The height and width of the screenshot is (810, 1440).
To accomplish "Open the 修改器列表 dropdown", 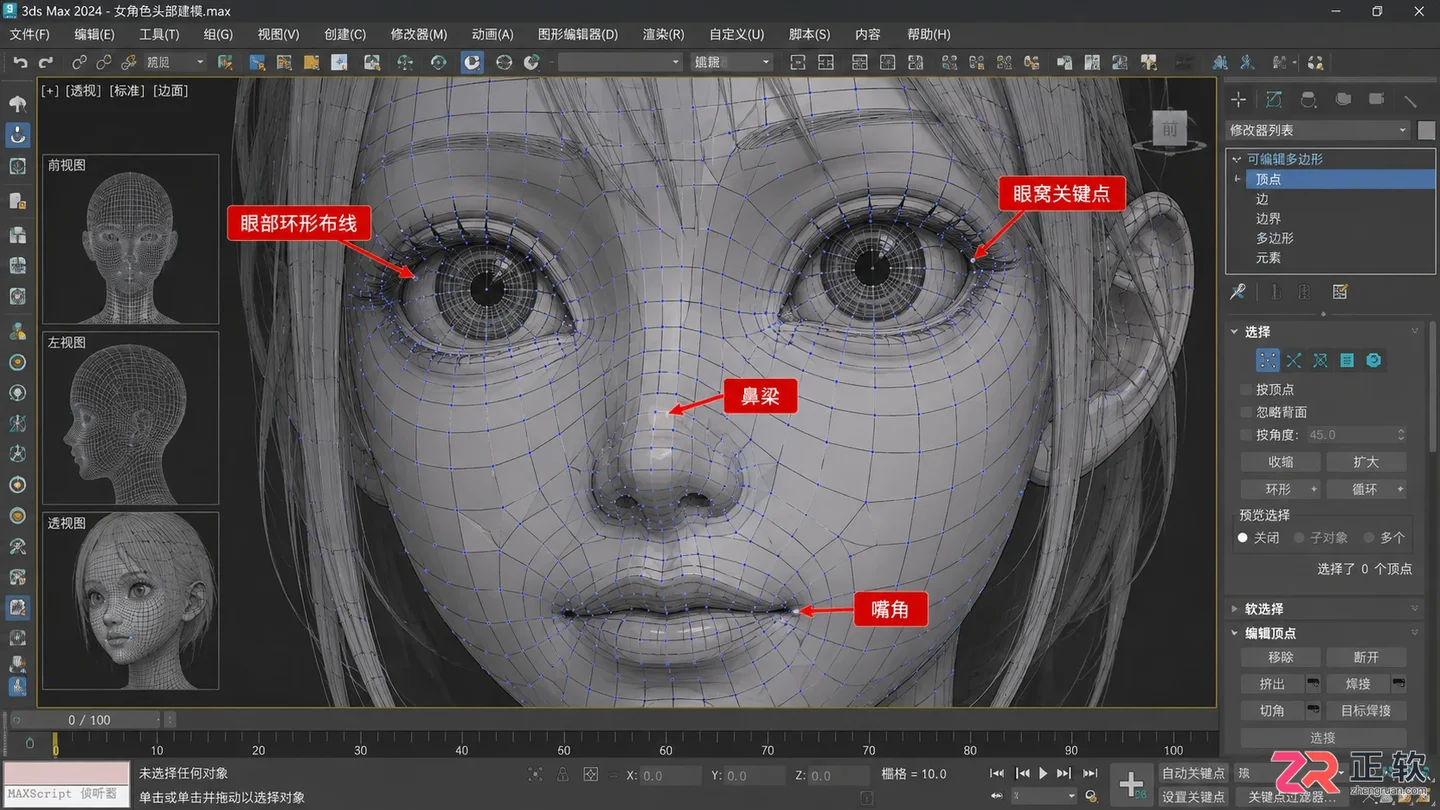I will (x=1318, y=130).
